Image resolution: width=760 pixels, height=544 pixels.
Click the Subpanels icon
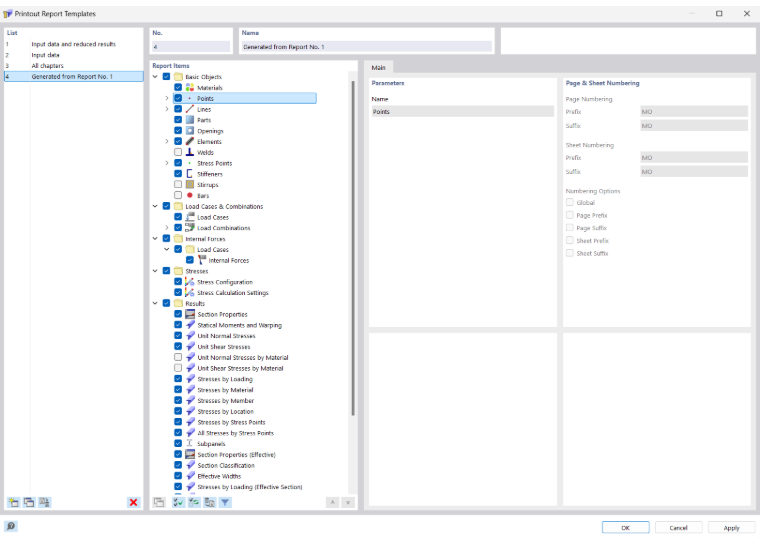tap(190, 444)
